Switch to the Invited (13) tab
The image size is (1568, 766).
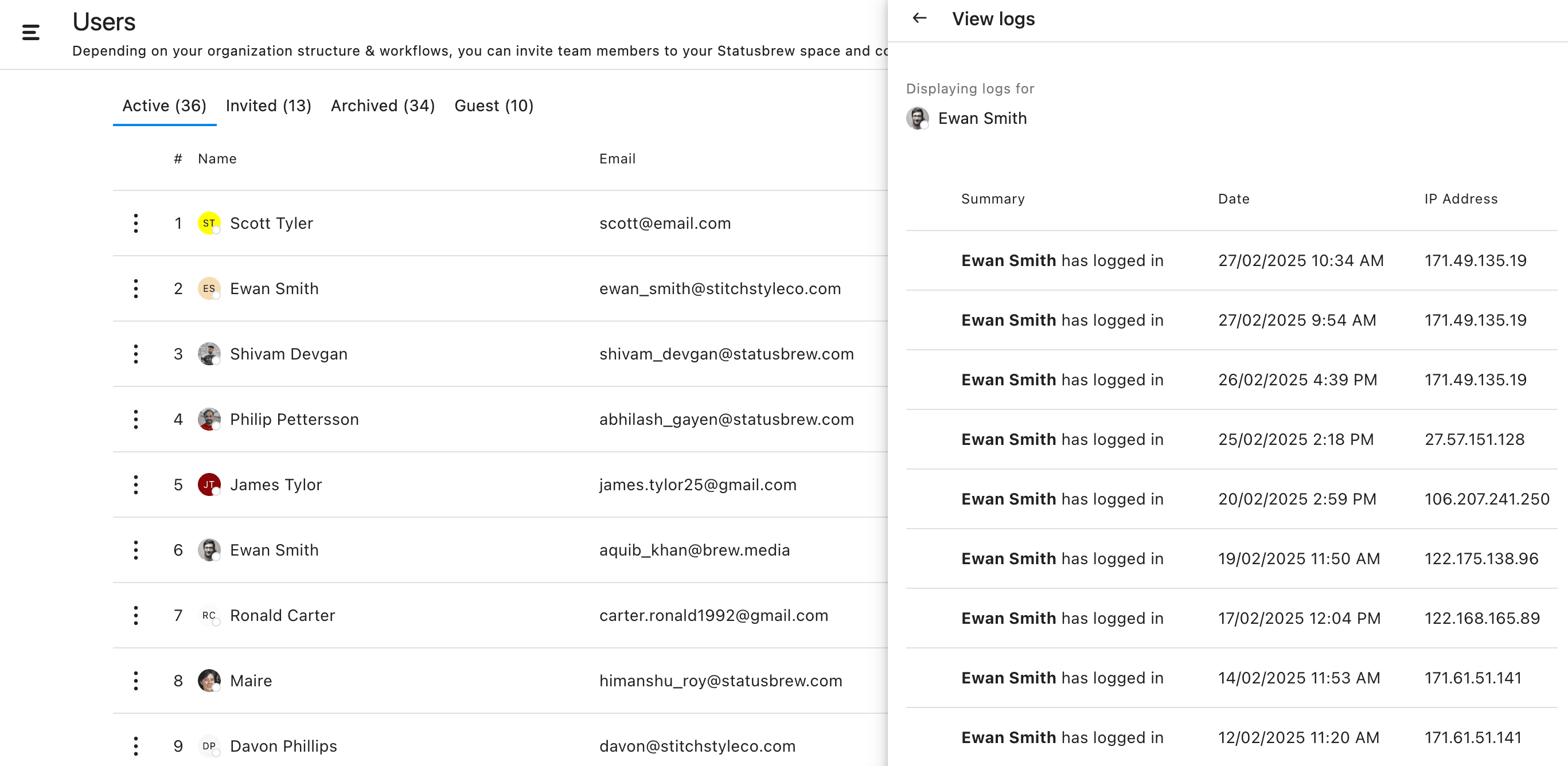pyautogui.click(x=268, y=106)
